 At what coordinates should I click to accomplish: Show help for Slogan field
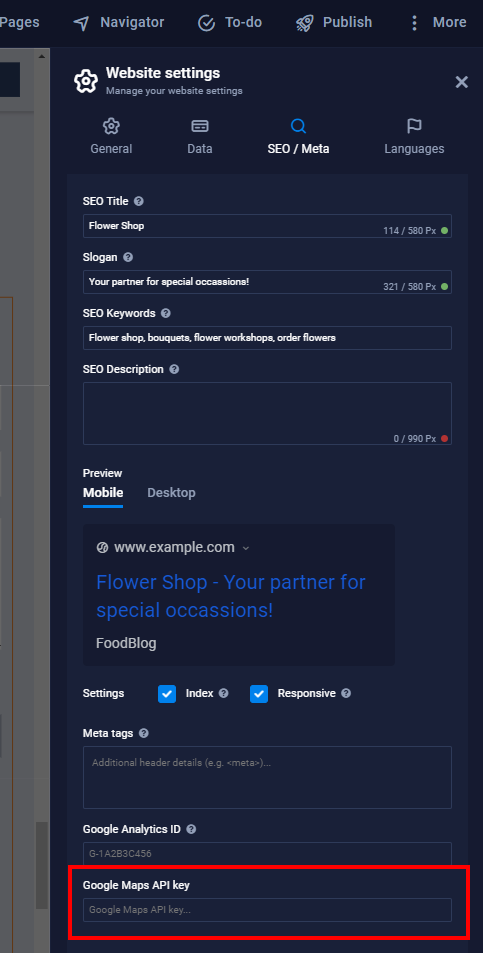tap(128, 257)
